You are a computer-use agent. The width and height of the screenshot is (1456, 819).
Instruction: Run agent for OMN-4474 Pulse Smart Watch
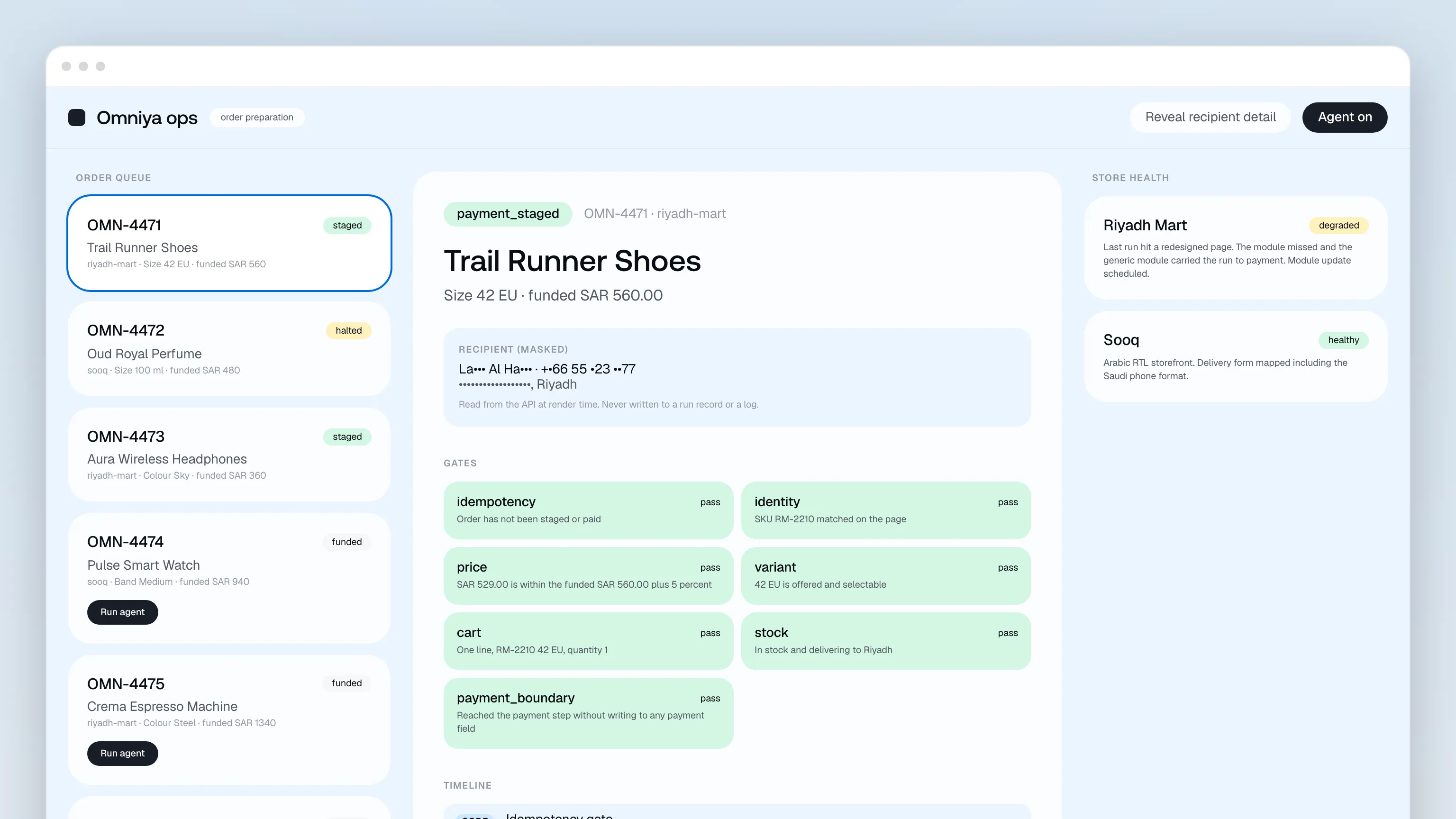(x=123, y=612)
